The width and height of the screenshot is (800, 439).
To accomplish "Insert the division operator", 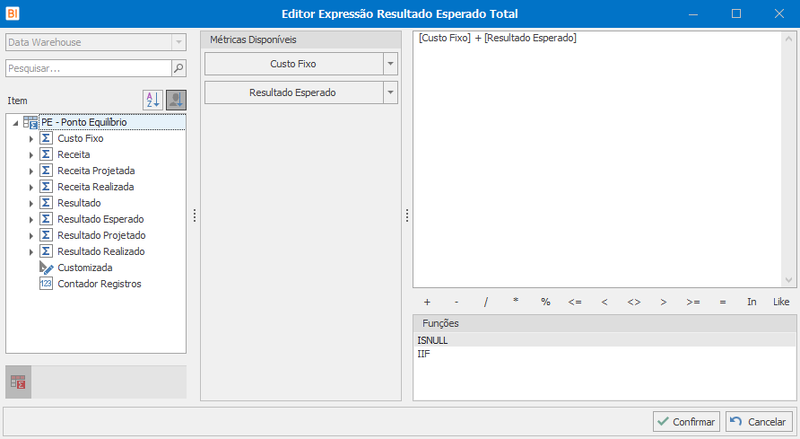I will (486, 302).
